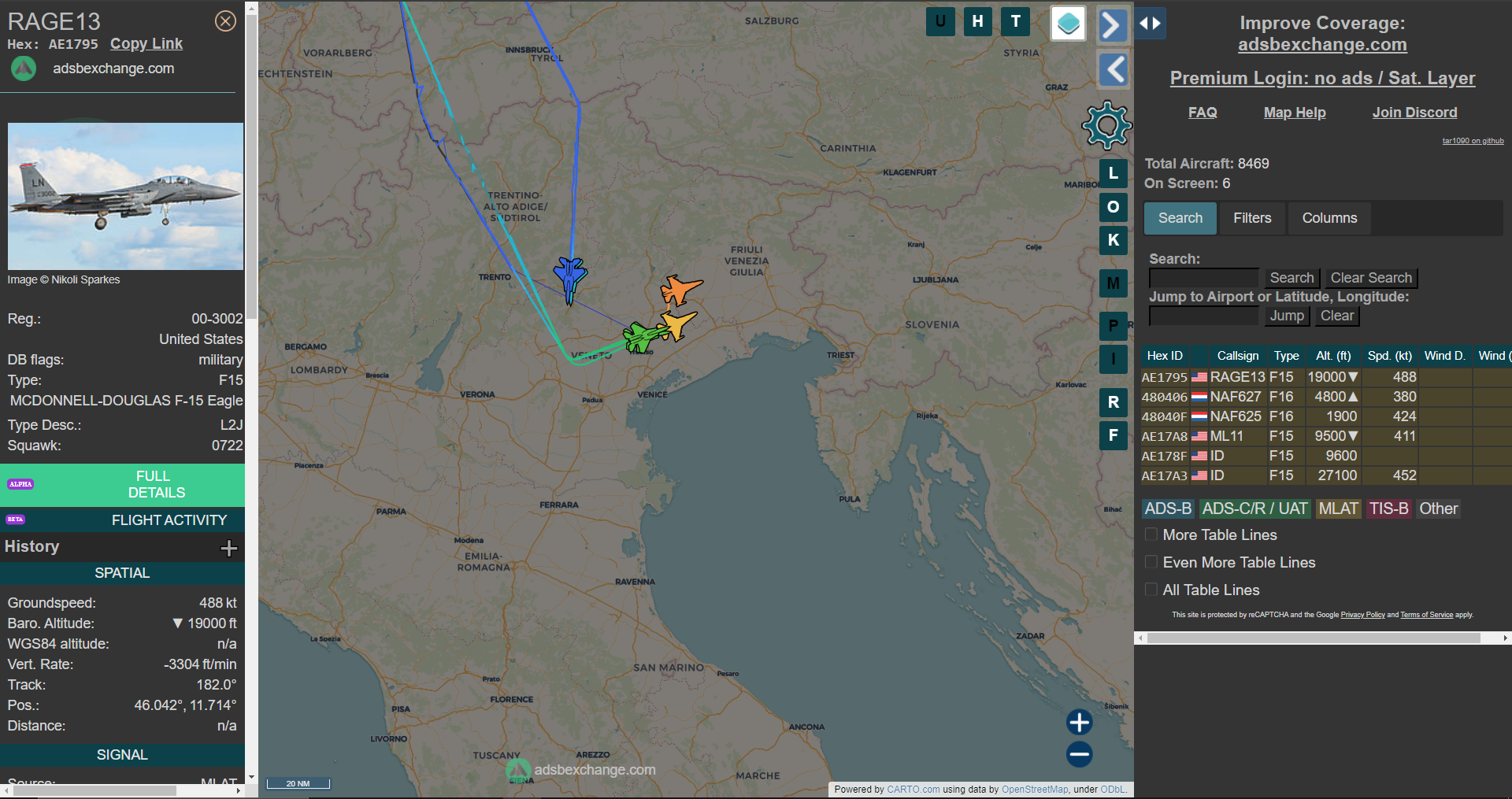Image resolution: width=1512 pixels, height=799 pixels.
Task: Open the map layer selector icon
Action: click(x=1069, y=24)
